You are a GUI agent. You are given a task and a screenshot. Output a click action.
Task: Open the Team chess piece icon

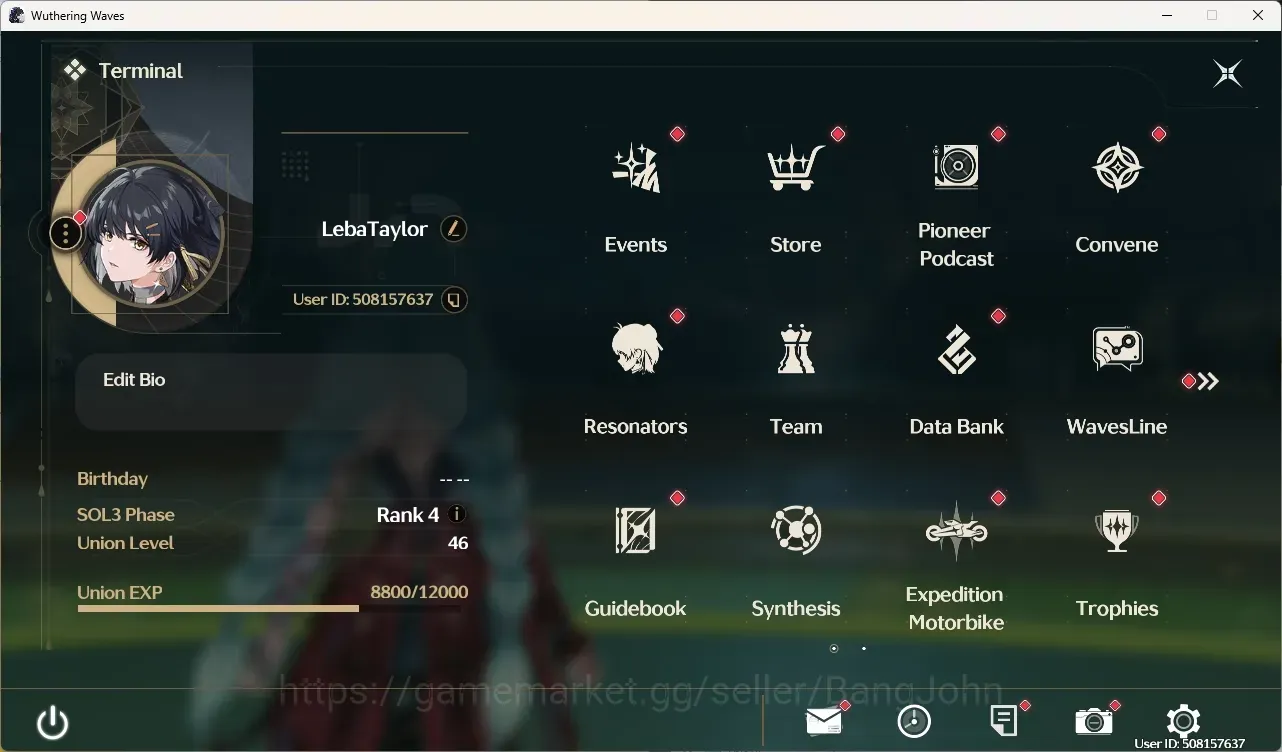(x=796, y=349)
